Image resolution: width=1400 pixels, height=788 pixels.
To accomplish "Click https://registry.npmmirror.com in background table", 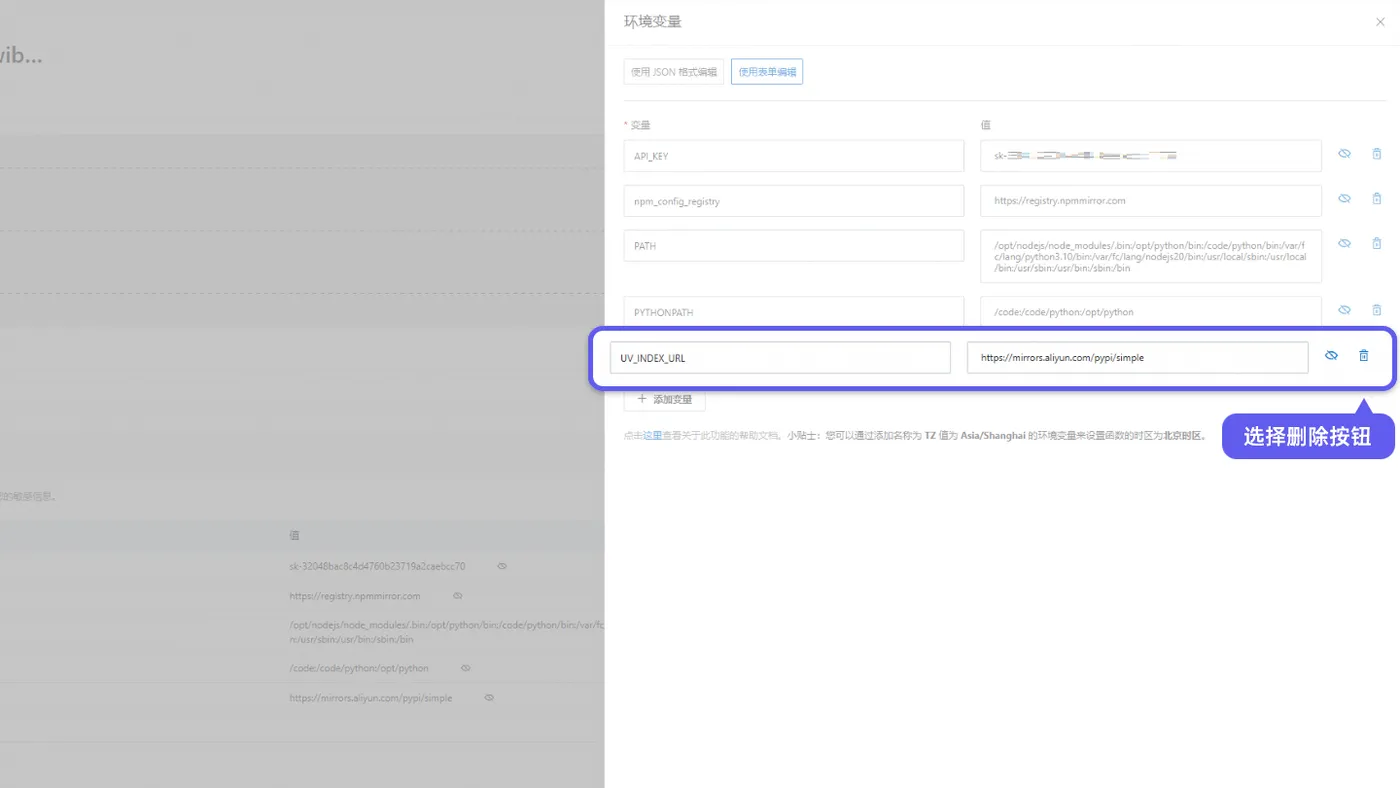I will point(355,596).
